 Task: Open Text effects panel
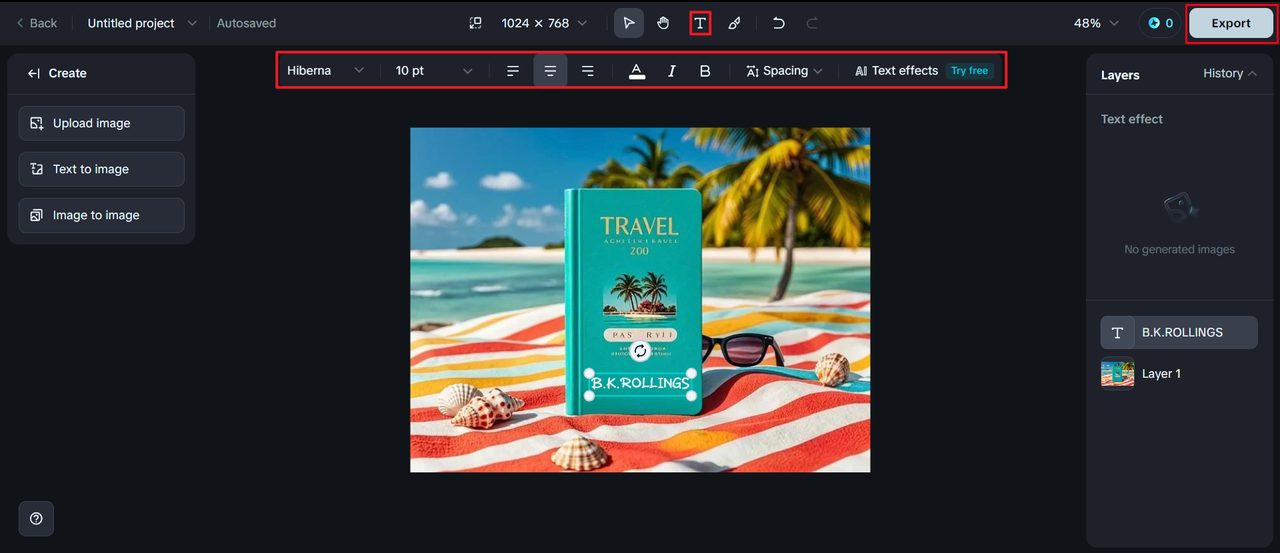tap(897, 71)
